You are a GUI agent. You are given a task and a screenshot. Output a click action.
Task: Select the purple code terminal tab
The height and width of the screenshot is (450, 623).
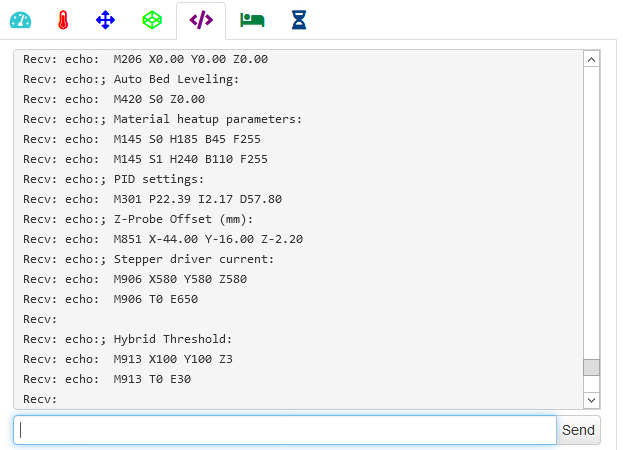201,20
